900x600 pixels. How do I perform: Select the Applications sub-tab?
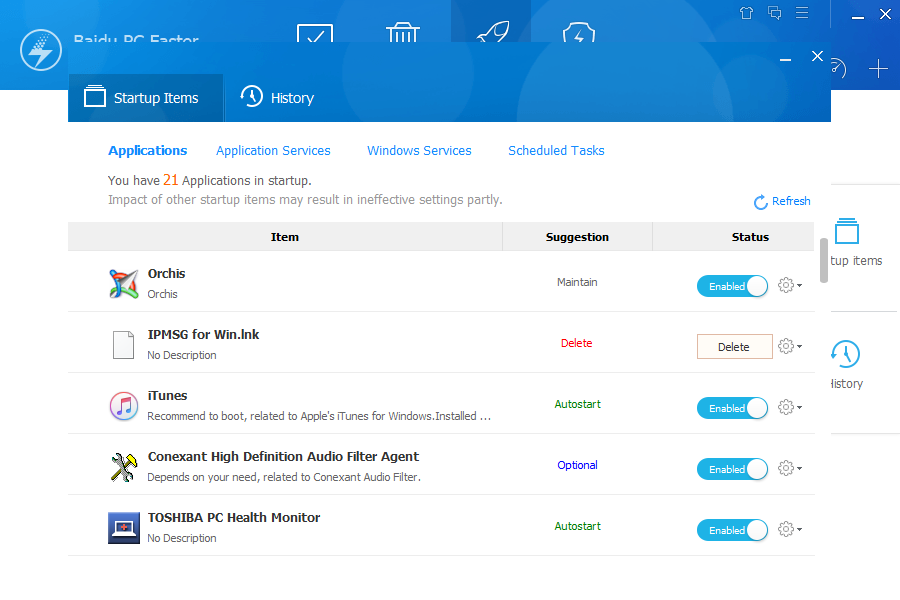coord(148,150)
